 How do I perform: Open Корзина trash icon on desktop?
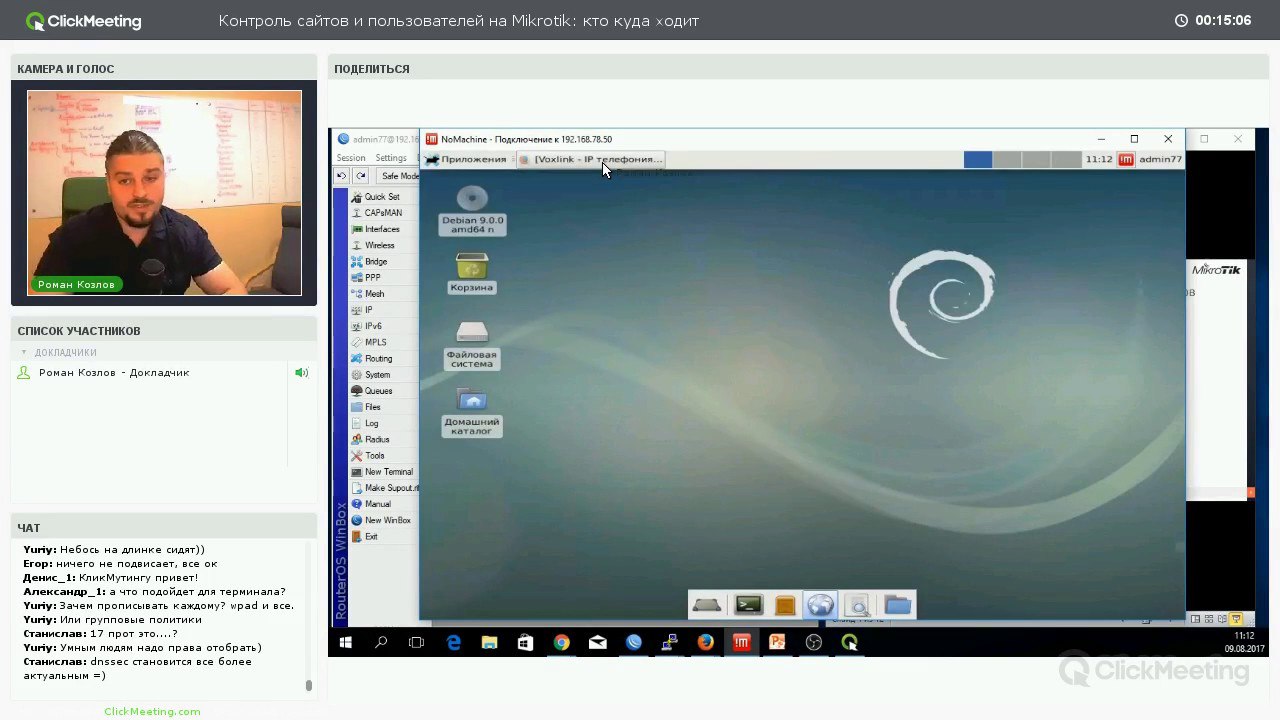[472, 273]
